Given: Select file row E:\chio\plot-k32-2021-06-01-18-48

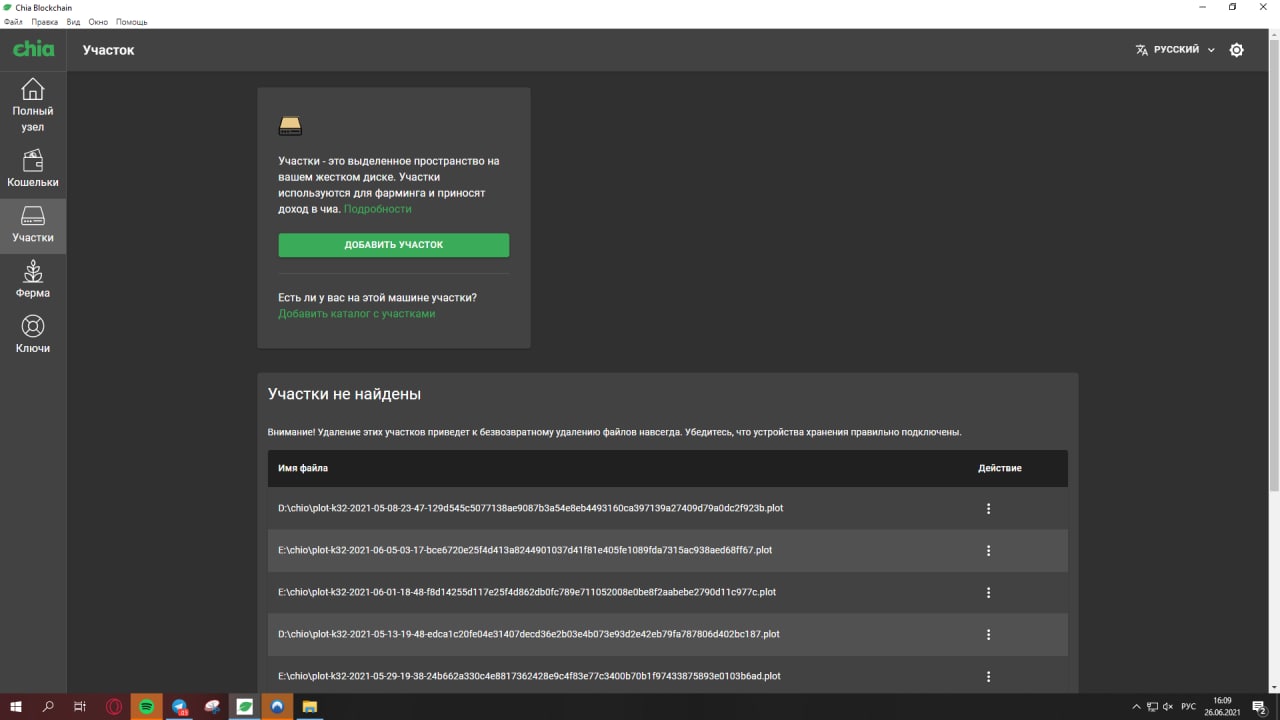Looking at the screenshot, I should 668,592.
